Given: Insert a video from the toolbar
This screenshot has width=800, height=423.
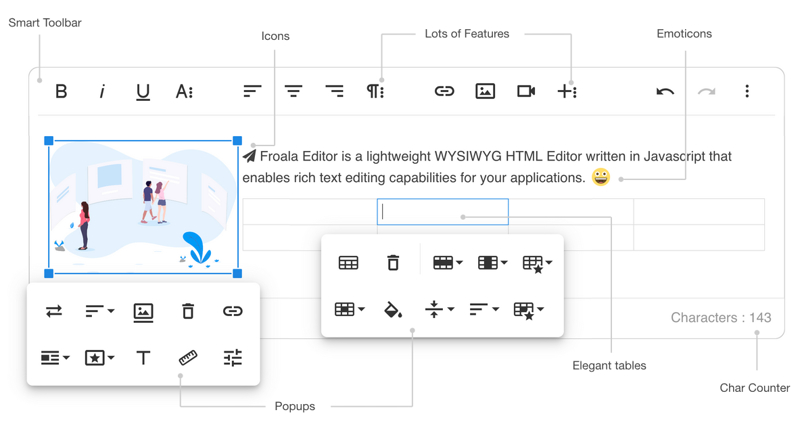Looking at the screenshot, I should (x=526, y=91).
